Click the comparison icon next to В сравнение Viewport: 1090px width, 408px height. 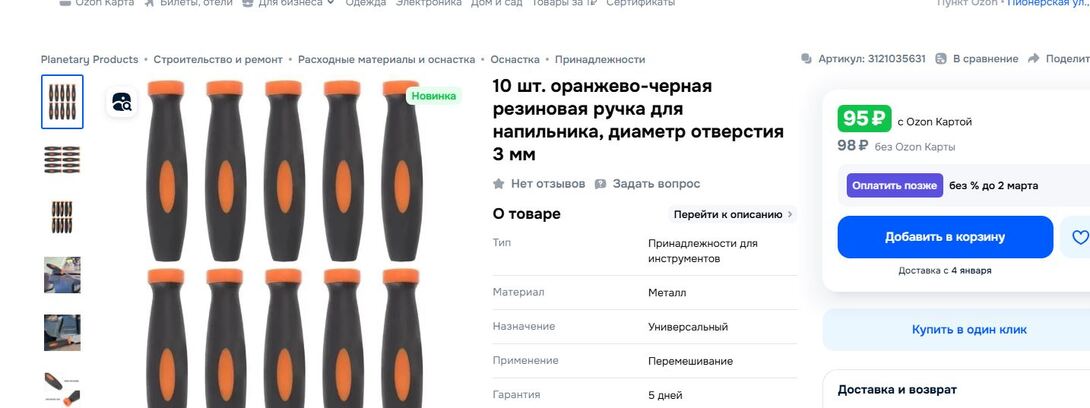click(x=941, y=59)
